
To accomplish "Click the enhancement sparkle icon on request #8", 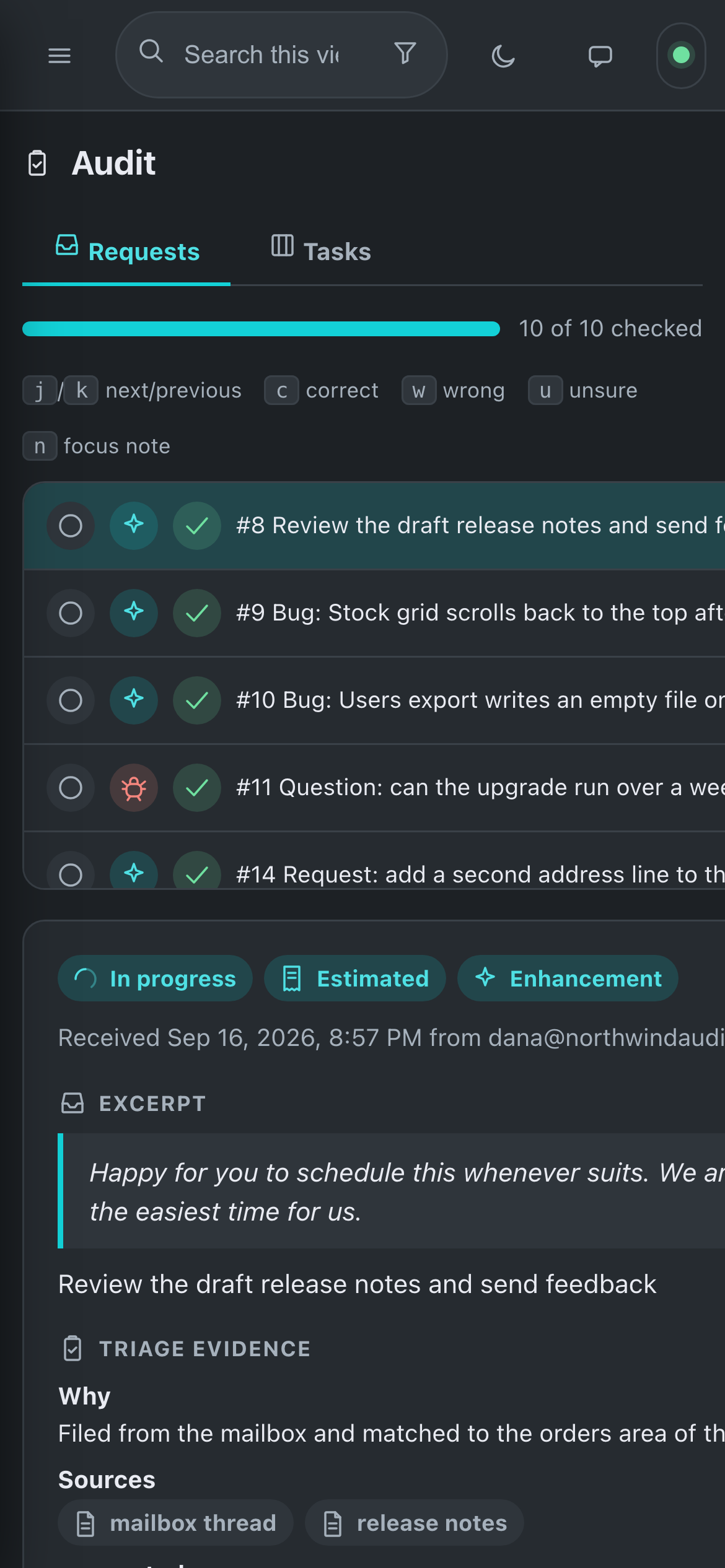I will pyautogui.click(x=134, y=525).
